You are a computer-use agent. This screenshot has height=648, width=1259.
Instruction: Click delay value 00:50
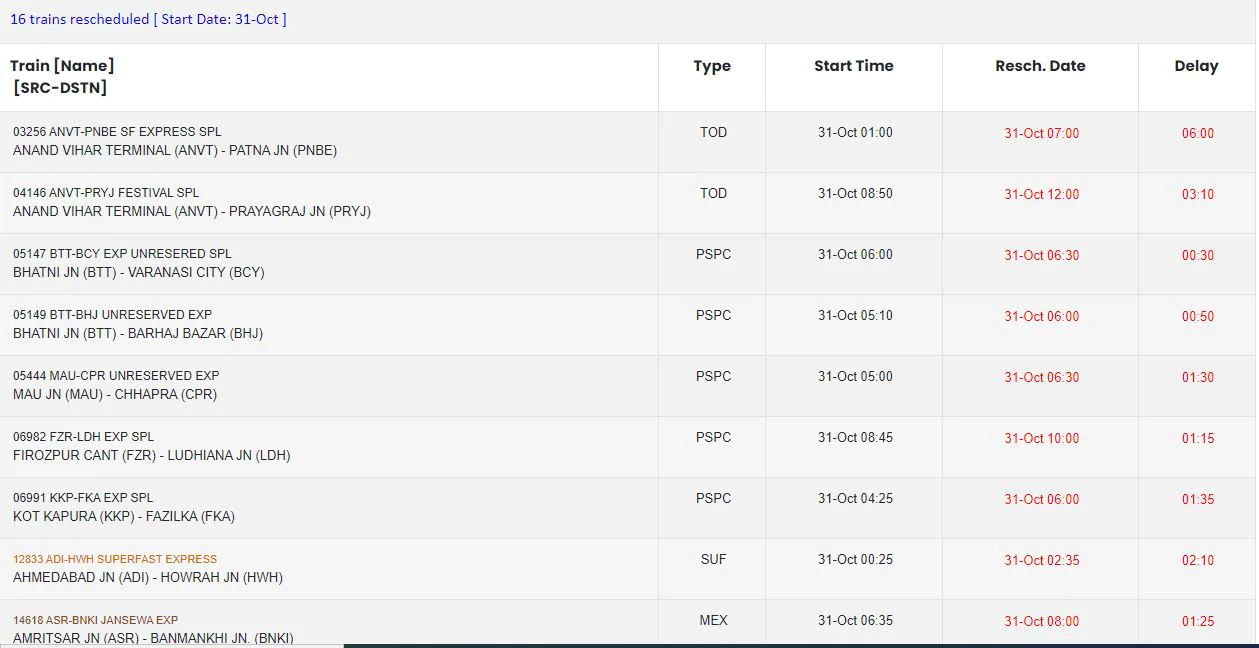tap(1198, 316)
